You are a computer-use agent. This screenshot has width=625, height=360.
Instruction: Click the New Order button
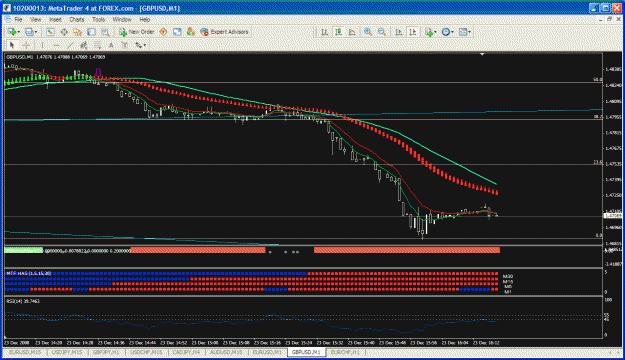(x=137, y=32)
